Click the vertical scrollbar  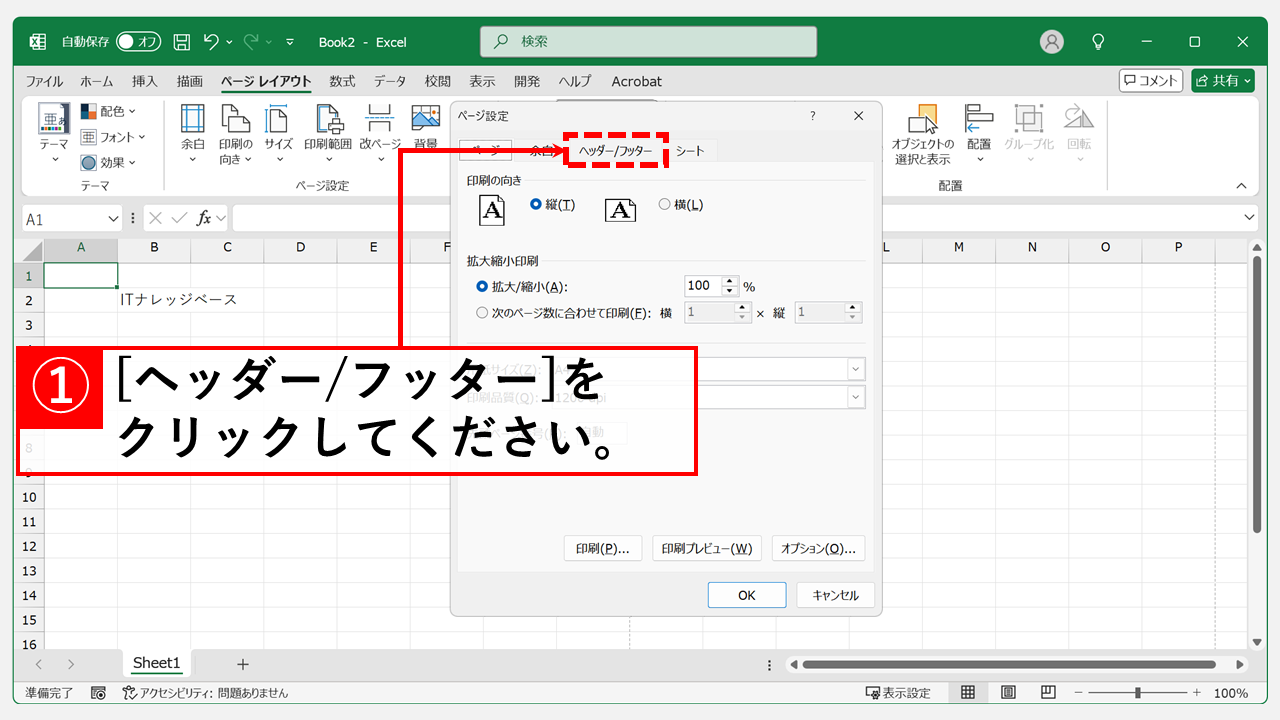coord(1256,393)
